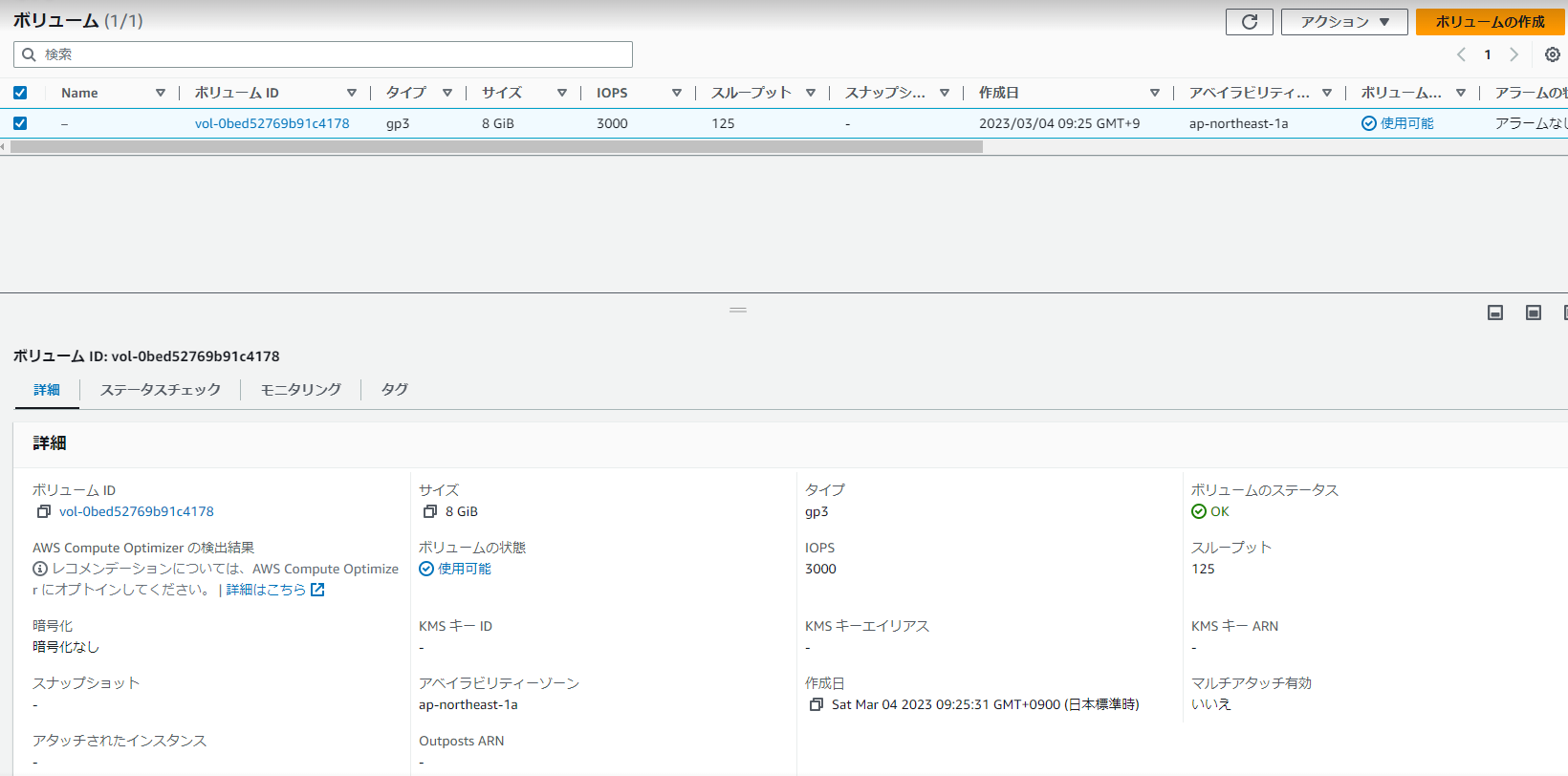Click 暗号化なし value
1568x776 pixels.
(x=66, y=647)
